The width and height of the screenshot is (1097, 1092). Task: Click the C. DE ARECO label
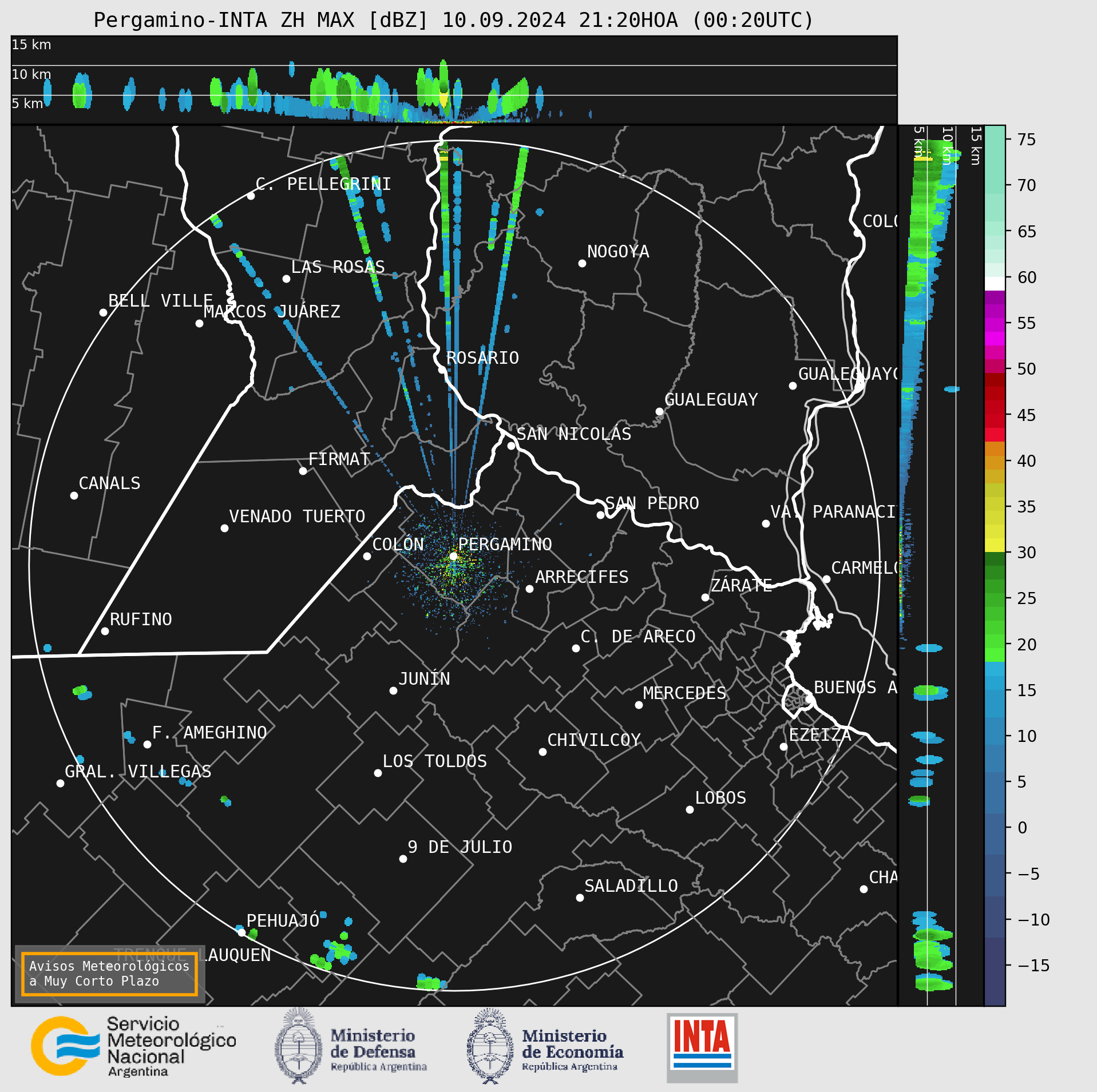point(638,637)
